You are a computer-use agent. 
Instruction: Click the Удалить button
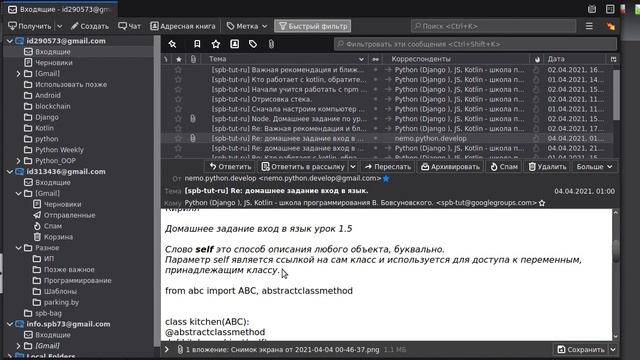[547, 167]
